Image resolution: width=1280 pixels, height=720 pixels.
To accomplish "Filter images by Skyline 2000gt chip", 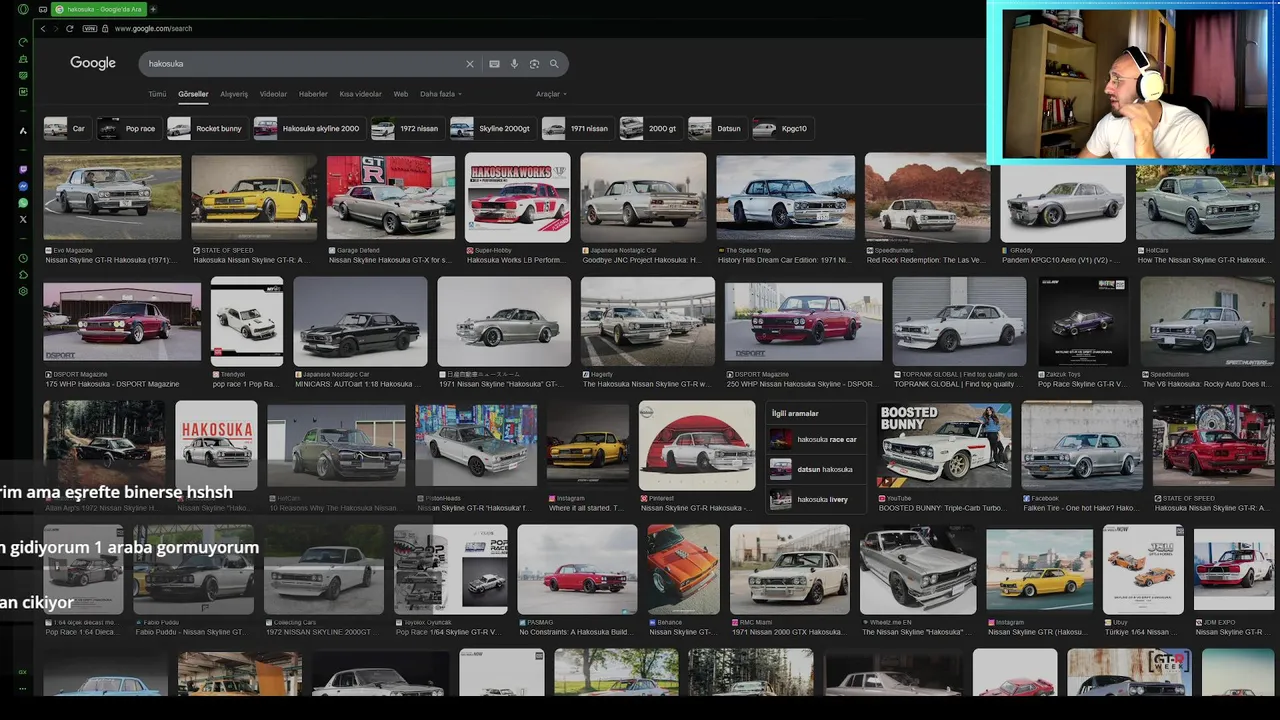I will coord(492,128).
